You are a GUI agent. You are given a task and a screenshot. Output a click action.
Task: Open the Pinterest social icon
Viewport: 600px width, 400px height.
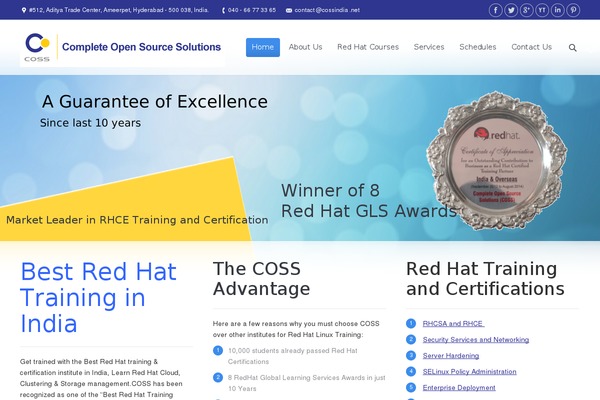point(573,10)
